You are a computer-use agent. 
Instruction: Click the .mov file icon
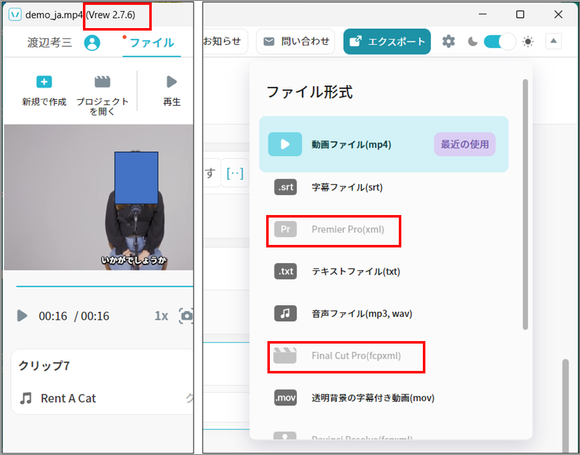pyautogui.click(x=285, y=398)
